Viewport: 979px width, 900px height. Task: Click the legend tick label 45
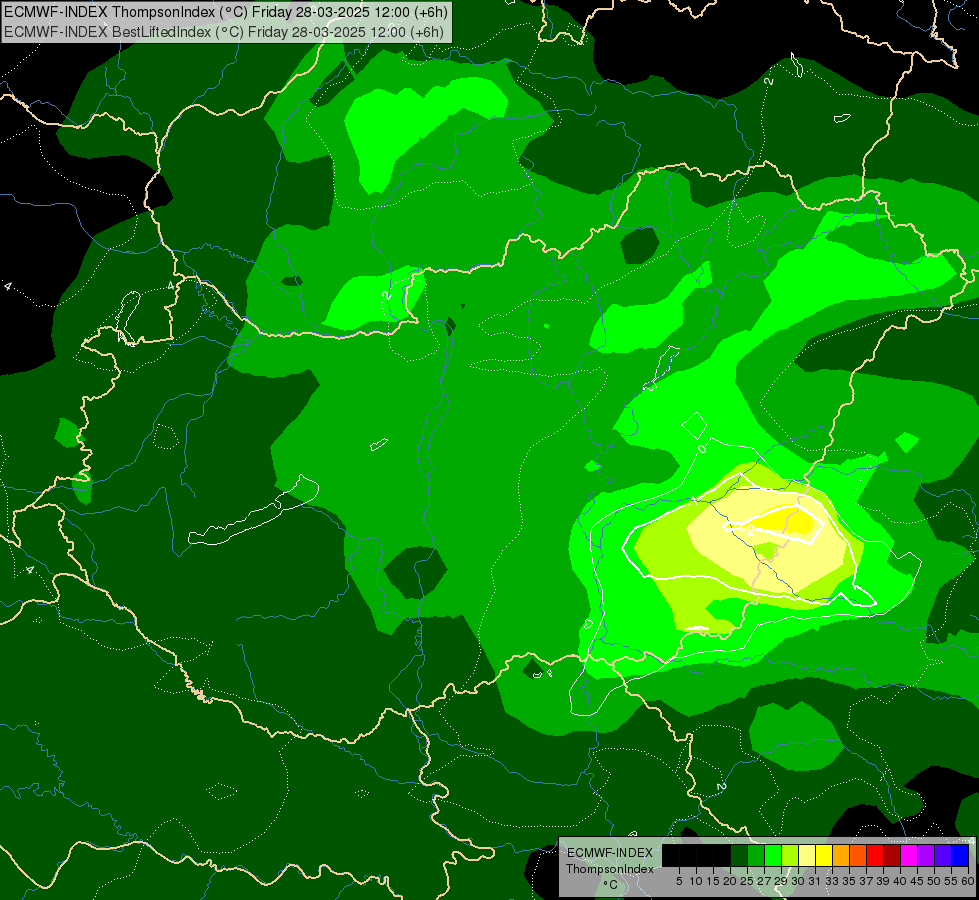point(917,881)
